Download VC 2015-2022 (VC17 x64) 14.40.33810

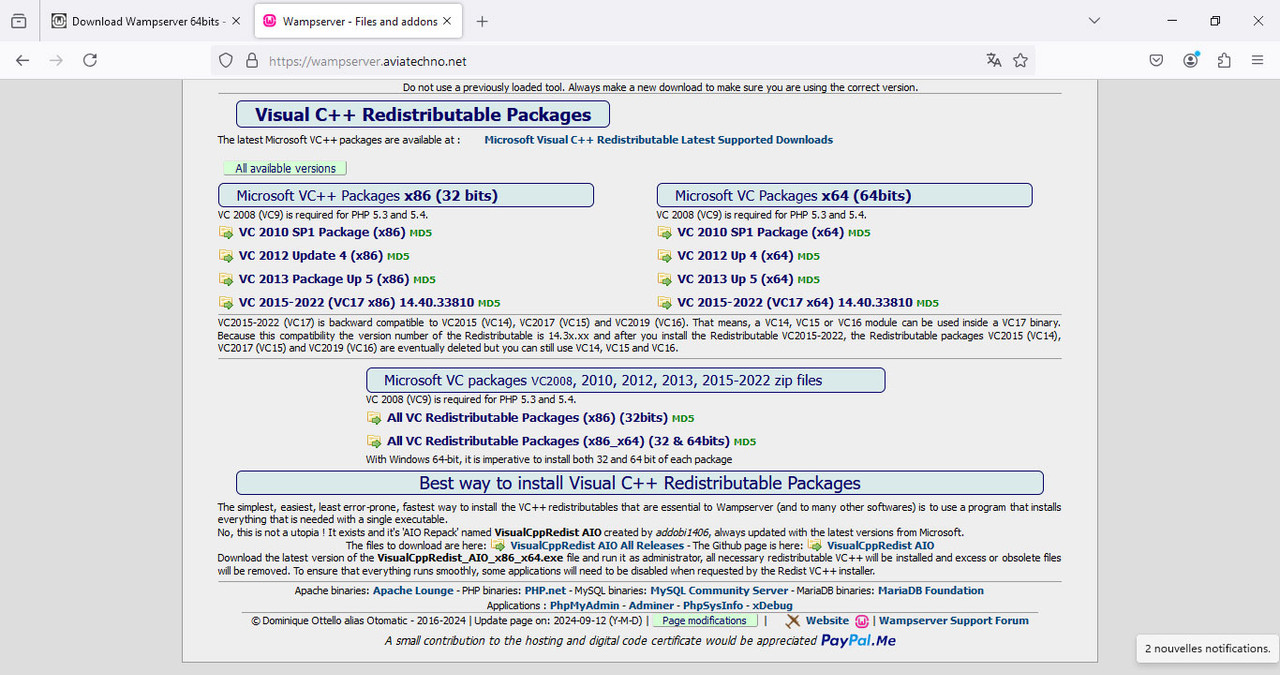(x=795, y=302)
